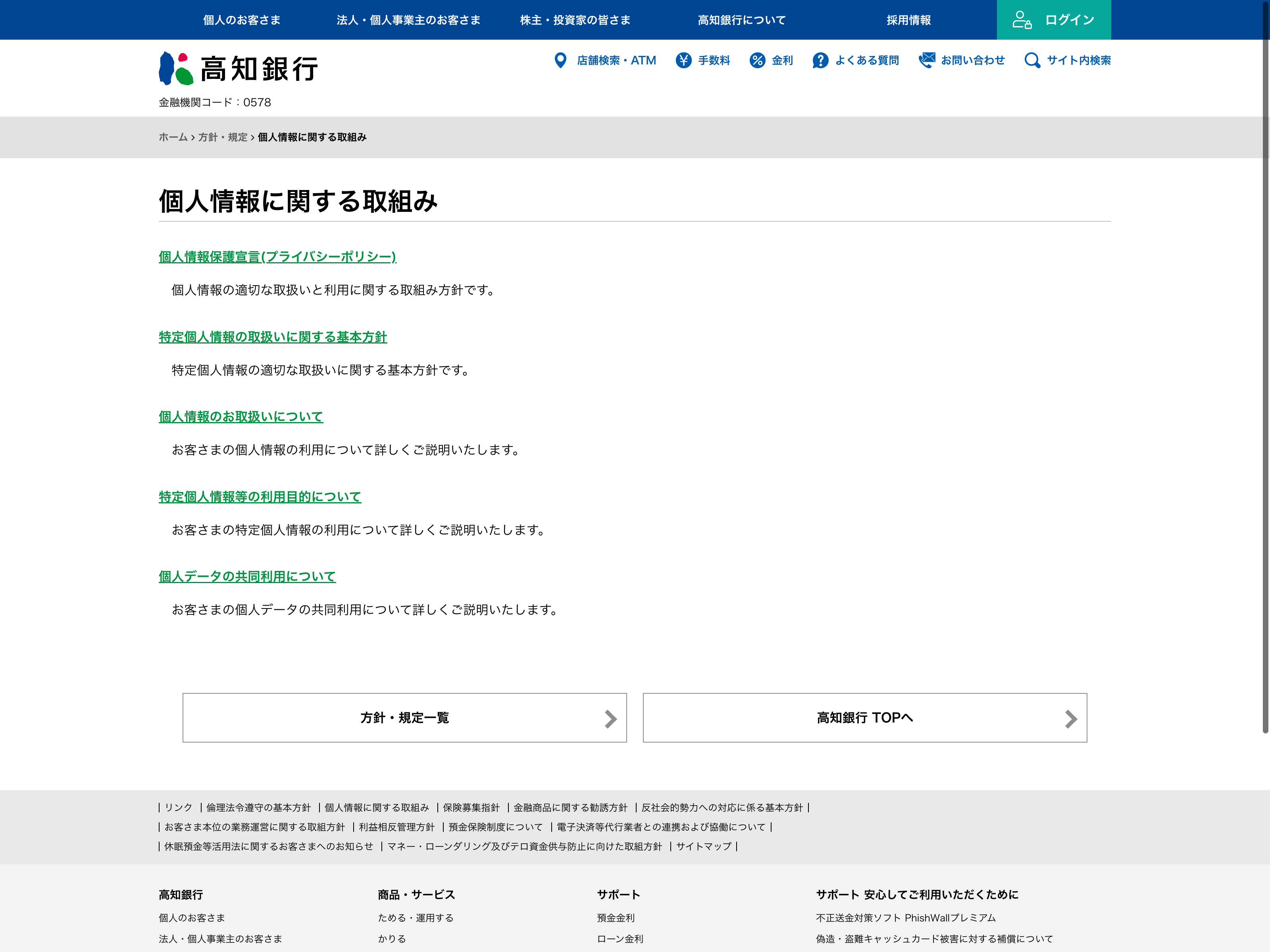Viewport: 1270px width, 952px height.
Task: Open 個人データの共同利用について link
Action: (247, 576)
